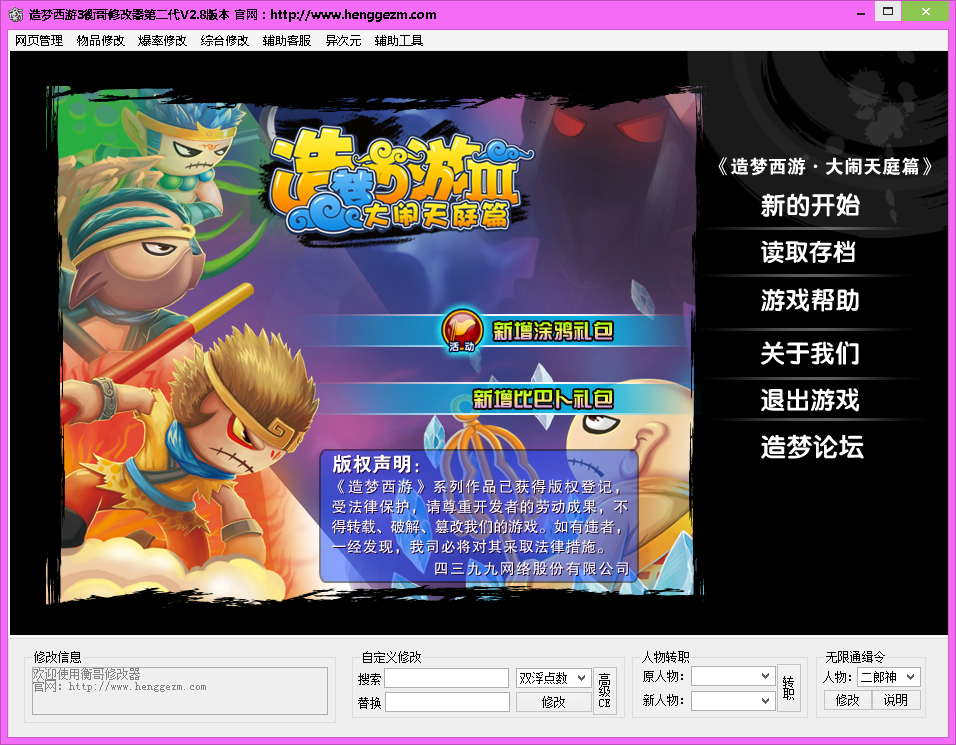Select 读取存档 to load a save
This screenshot has height=745, width=956.
coord(808,252)
